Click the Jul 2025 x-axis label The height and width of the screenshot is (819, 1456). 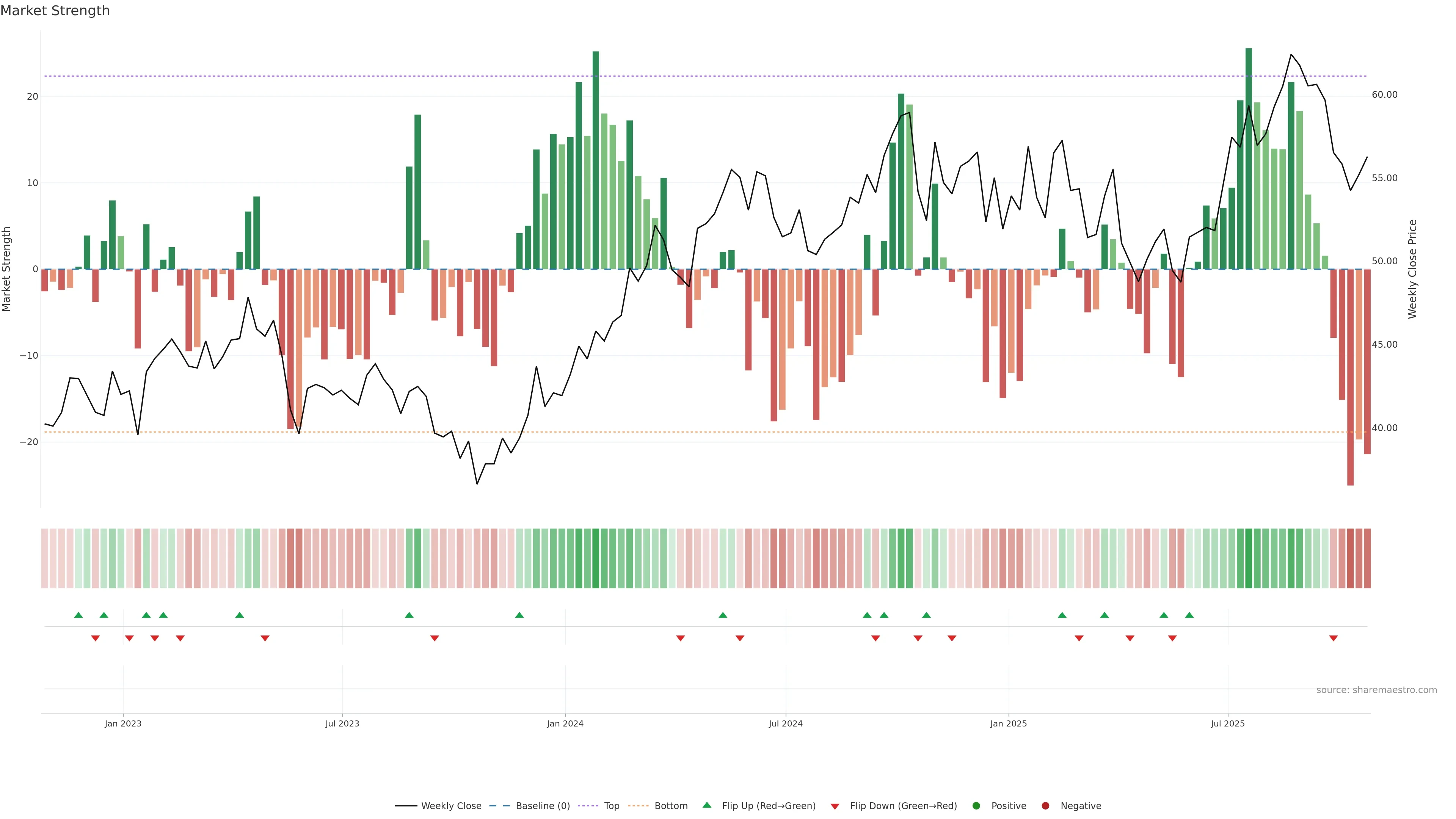click(1227, 723)
